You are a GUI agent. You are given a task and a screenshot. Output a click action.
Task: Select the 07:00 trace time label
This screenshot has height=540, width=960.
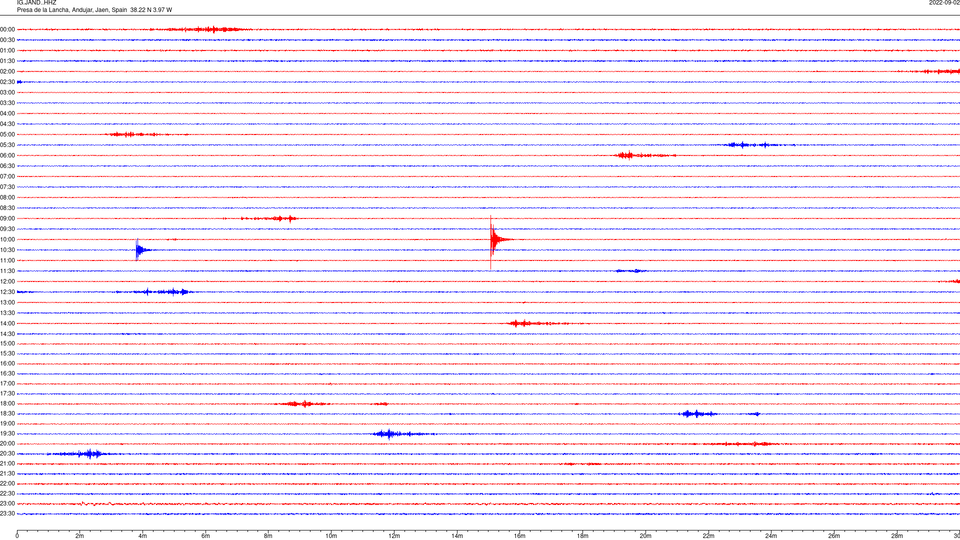[7, 176]
